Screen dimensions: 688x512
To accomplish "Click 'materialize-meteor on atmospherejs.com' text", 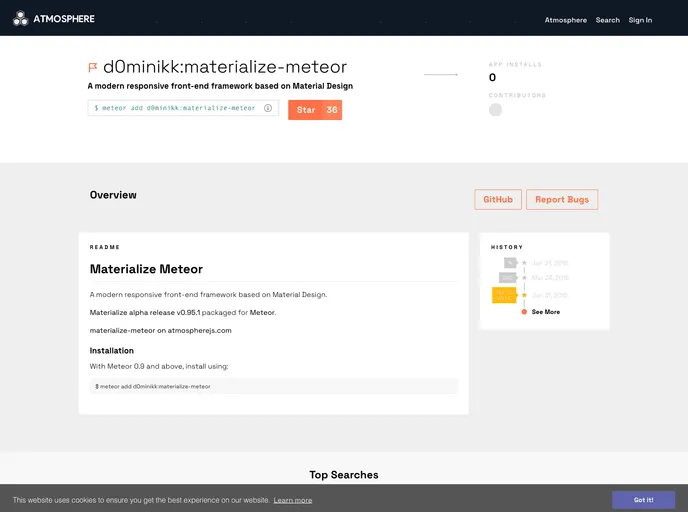I will coord(161,330).
